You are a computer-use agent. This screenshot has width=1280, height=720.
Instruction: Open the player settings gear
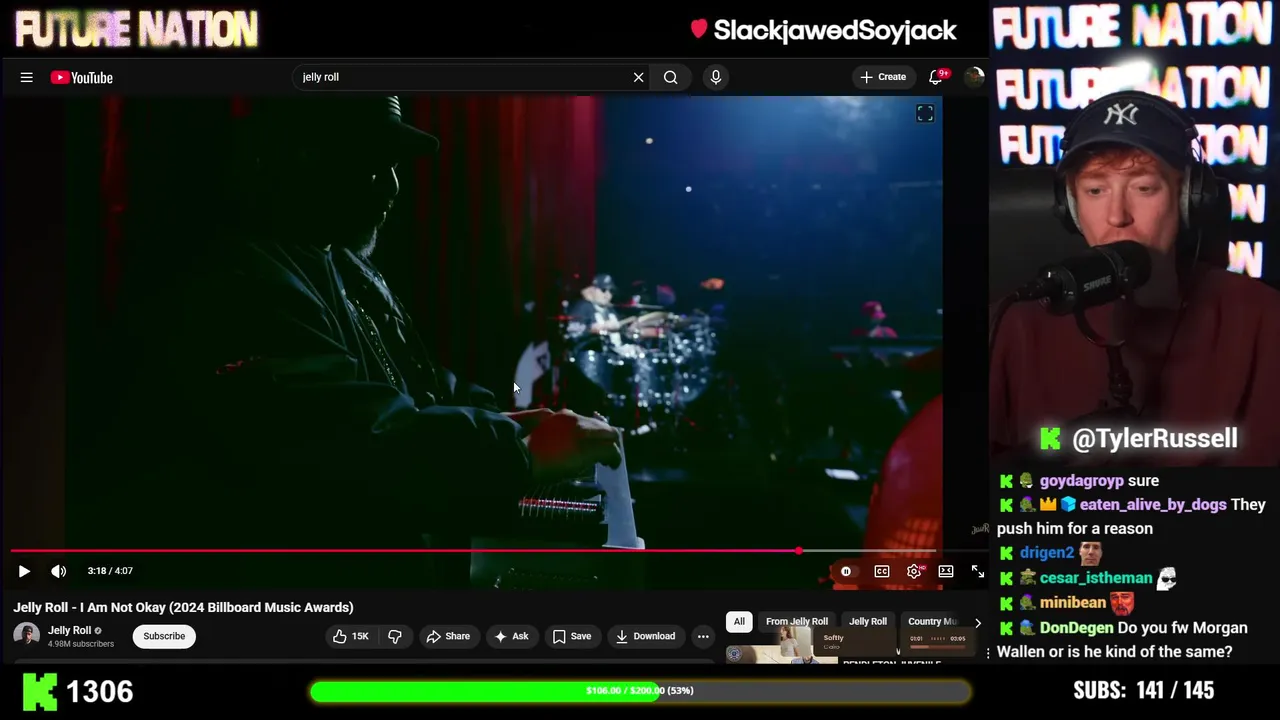pyautogui.click(x=914, y=571)
